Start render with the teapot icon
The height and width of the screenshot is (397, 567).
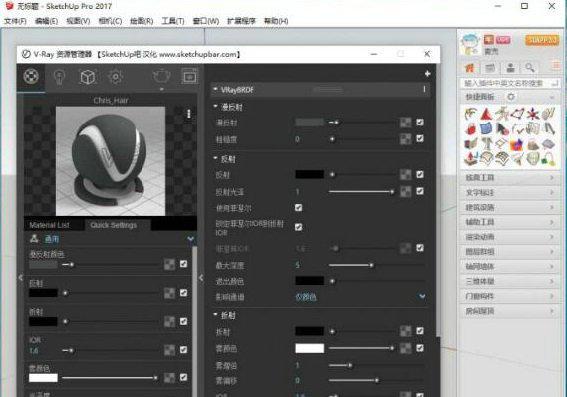(161, 76)
